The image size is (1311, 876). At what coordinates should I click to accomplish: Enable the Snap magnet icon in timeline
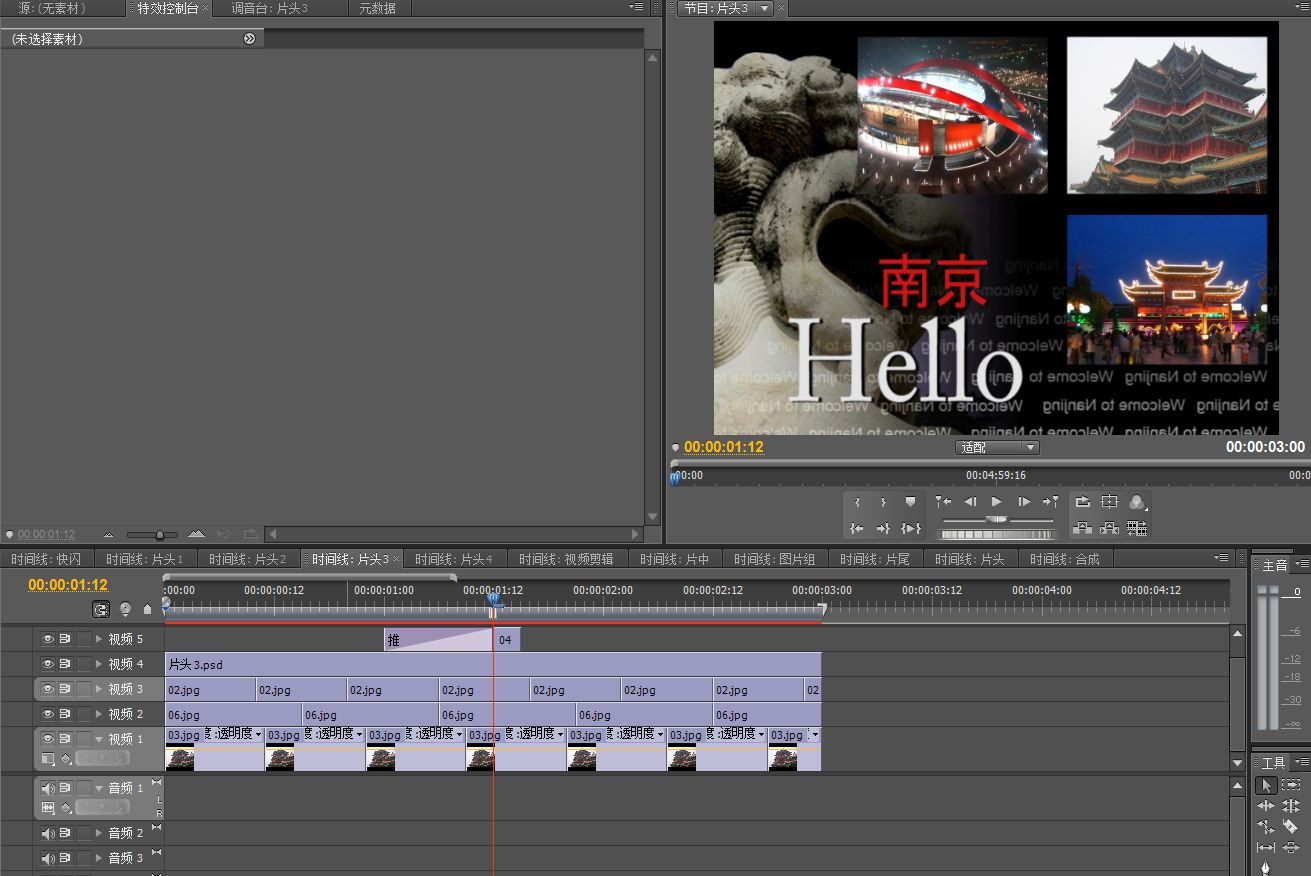(x=101, y=609)
